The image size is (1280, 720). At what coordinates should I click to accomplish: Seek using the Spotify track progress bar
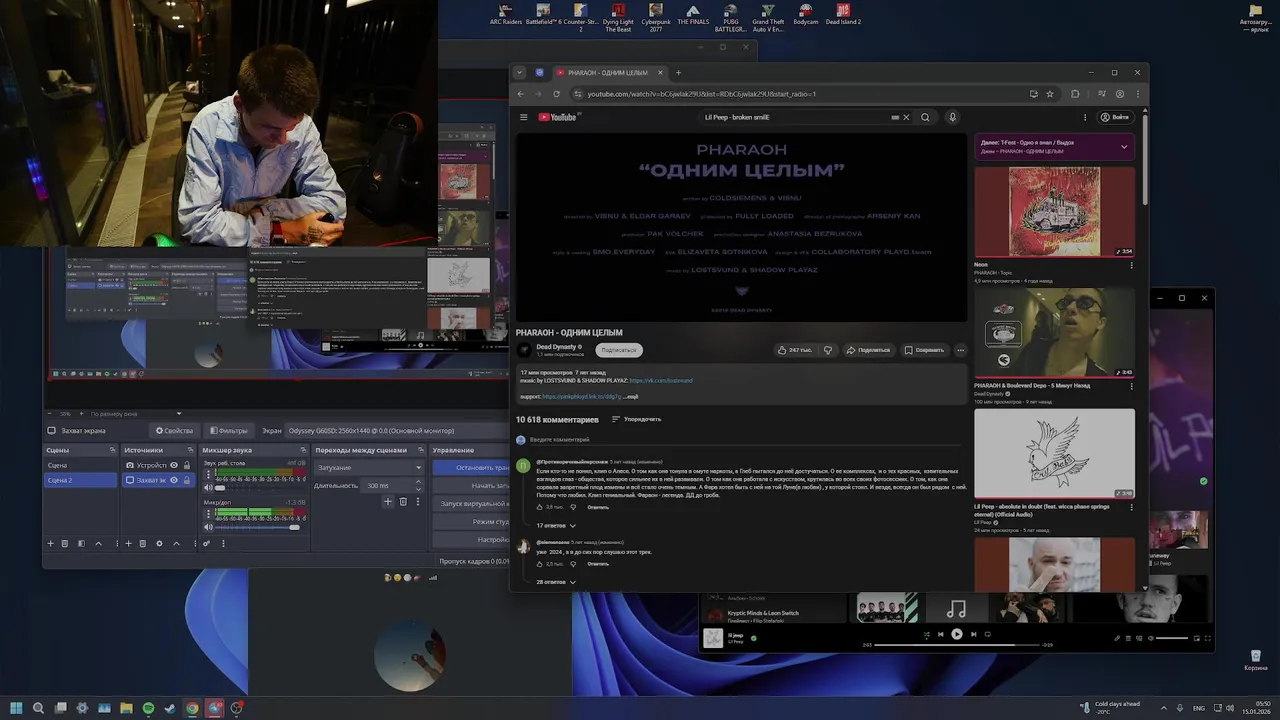click(x=957, y=645)
